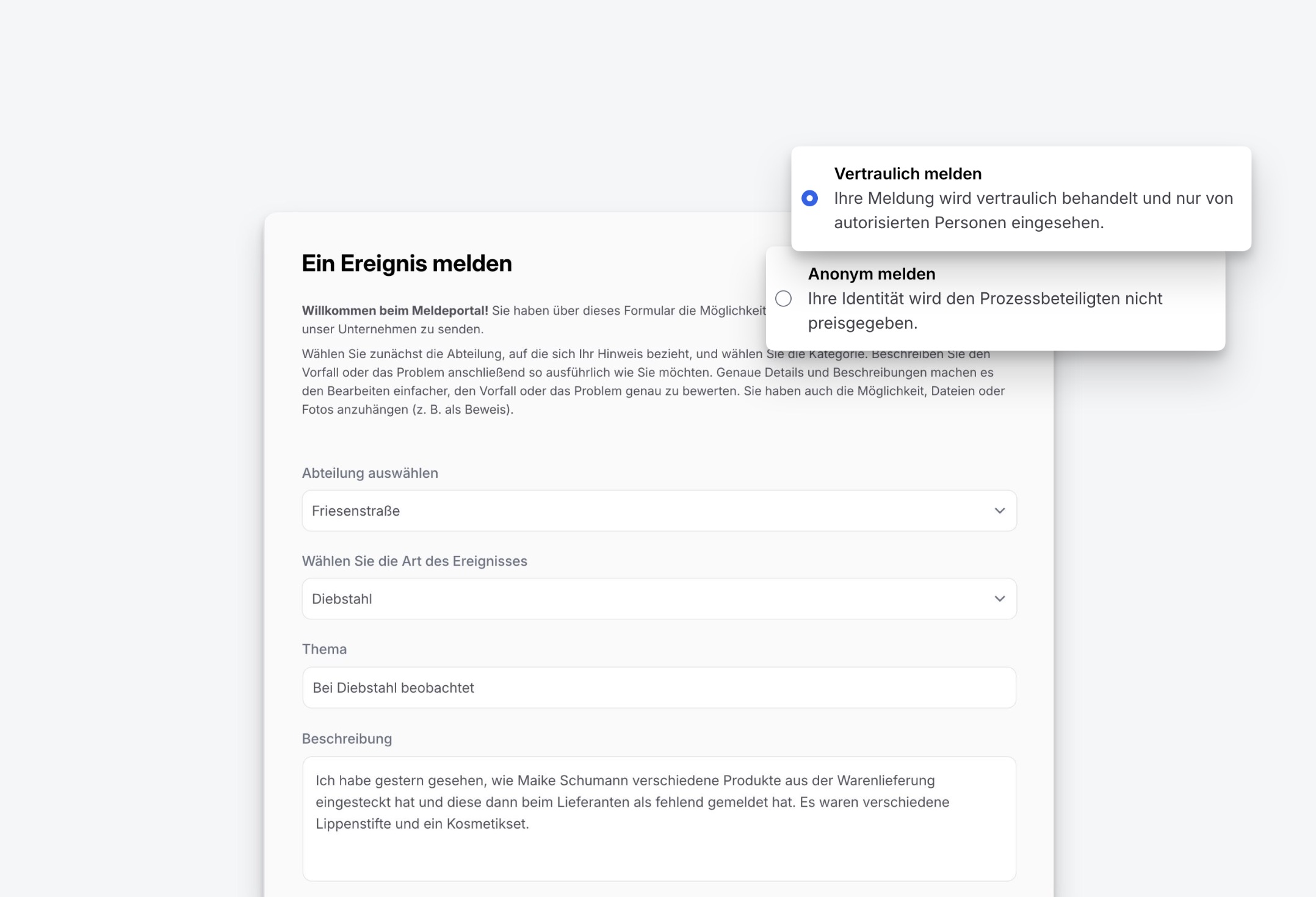The height and width of the screenshot is (897, 1316).
Task: Click the bold 'Willkommen beim Meldeportal!' text
Action: point(394,311)
